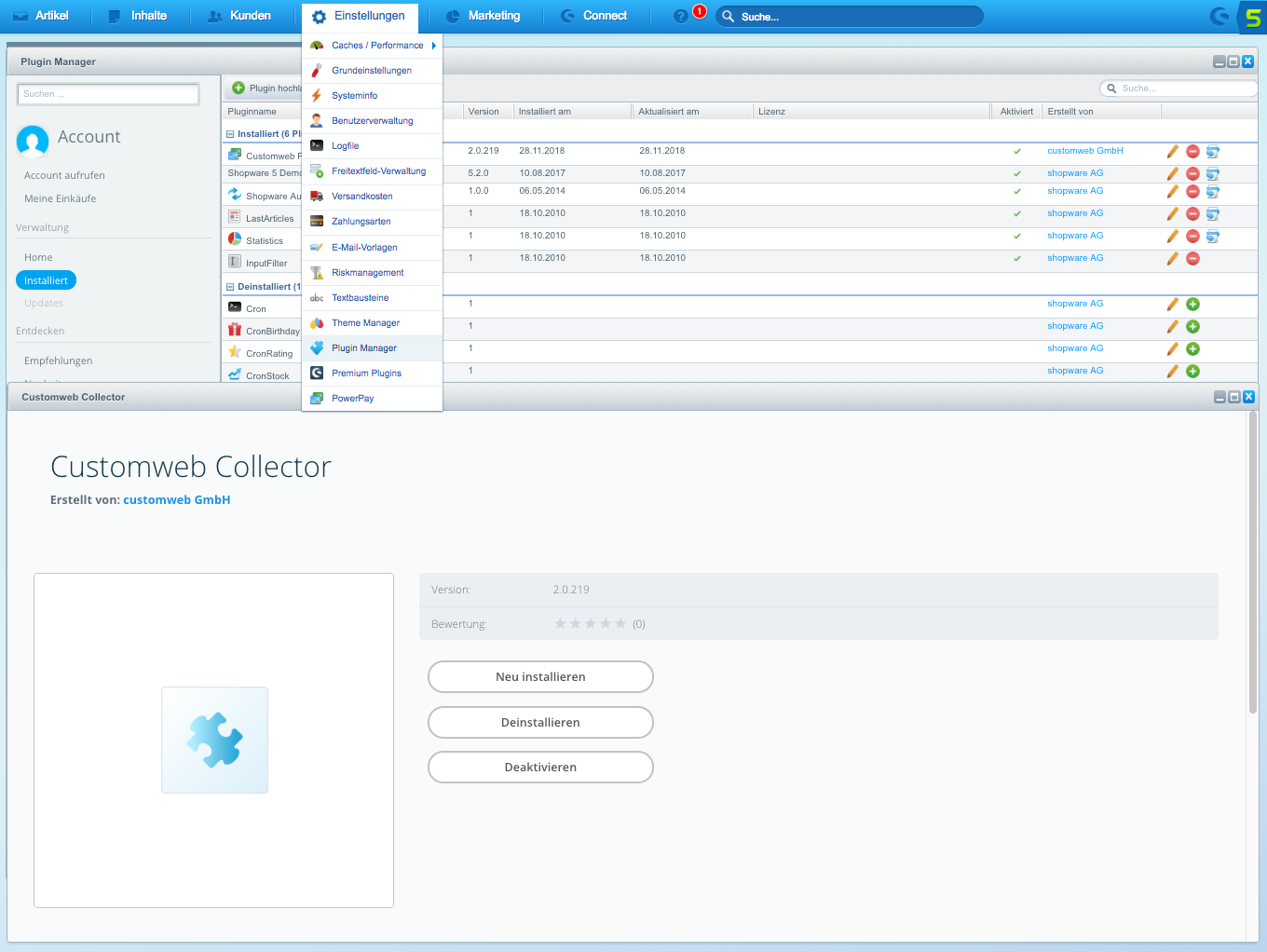Click the Customweb Collector window scrollbar
Screen dimensions: 1267x952
(x=1253, y=564)
